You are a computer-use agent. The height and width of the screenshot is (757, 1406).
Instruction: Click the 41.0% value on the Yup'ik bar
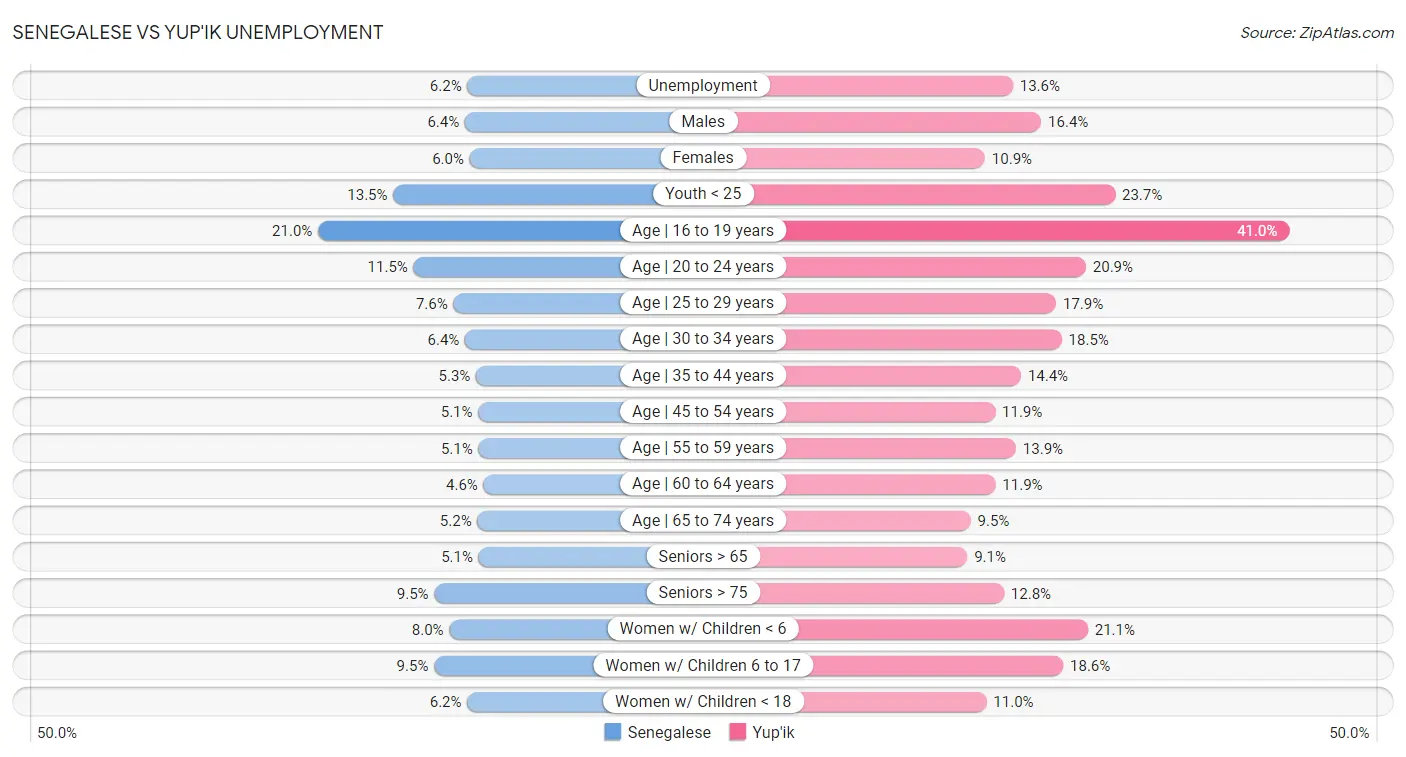[x=1256, y=231]
